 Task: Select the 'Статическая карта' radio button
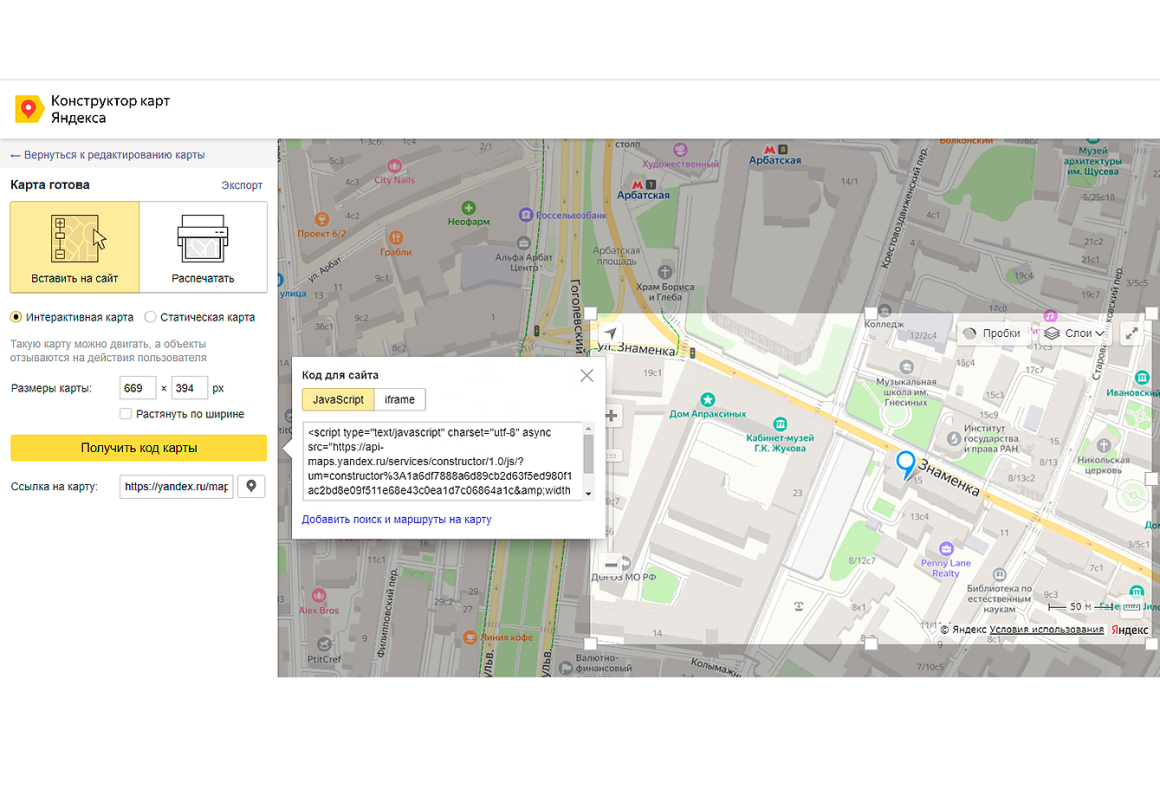[x=150, y=317]
